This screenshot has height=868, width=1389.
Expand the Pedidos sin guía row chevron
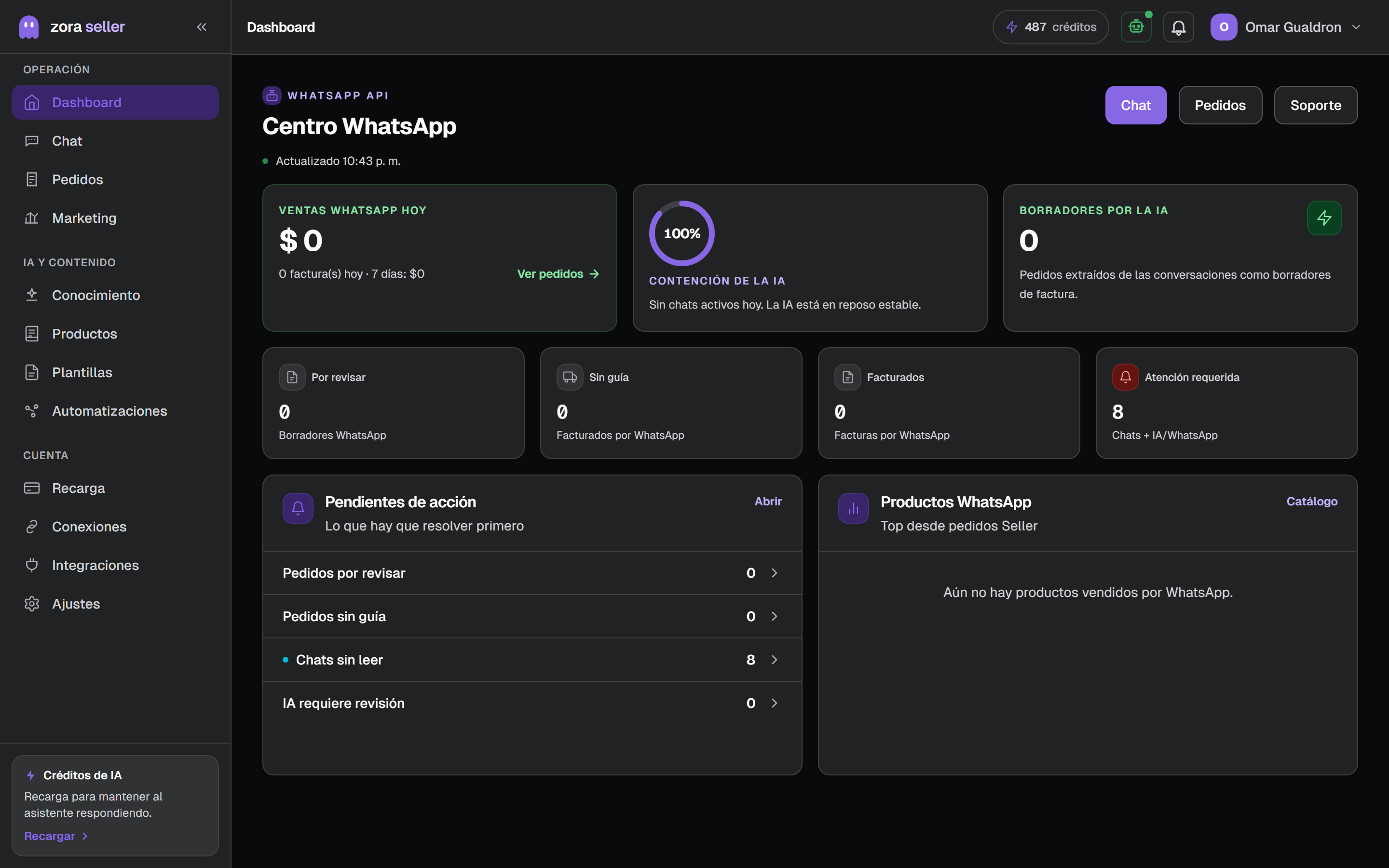point(774,616)
